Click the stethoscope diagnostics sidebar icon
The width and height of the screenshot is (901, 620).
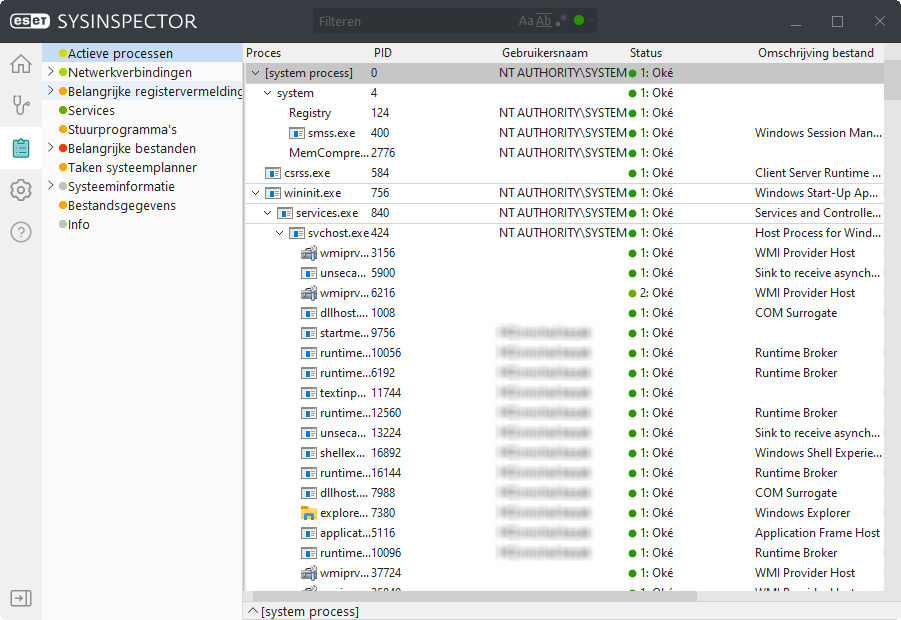[x=20, y=106]
